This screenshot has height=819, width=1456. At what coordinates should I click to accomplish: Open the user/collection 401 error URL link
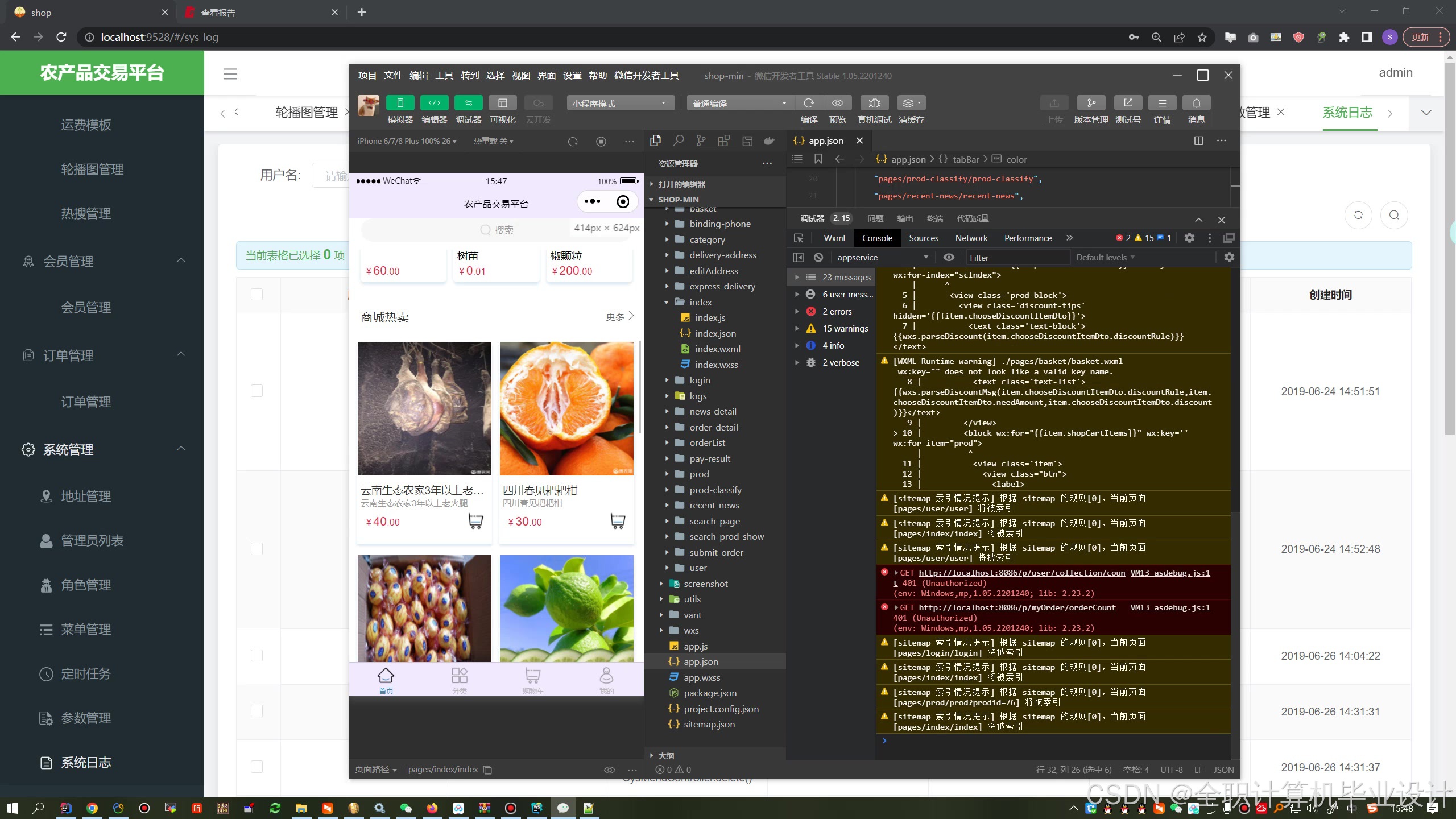[x=1021, y=573]
